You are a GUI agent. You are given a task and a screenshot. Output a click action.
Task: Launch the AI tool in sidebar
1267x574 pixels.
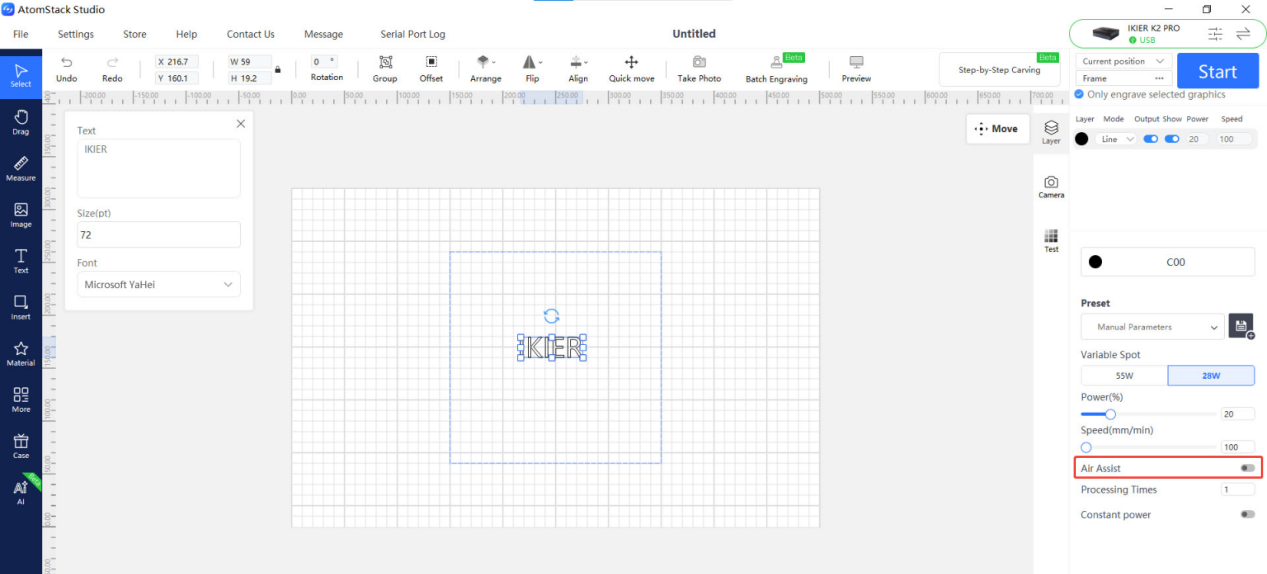[x=21, y=492]
